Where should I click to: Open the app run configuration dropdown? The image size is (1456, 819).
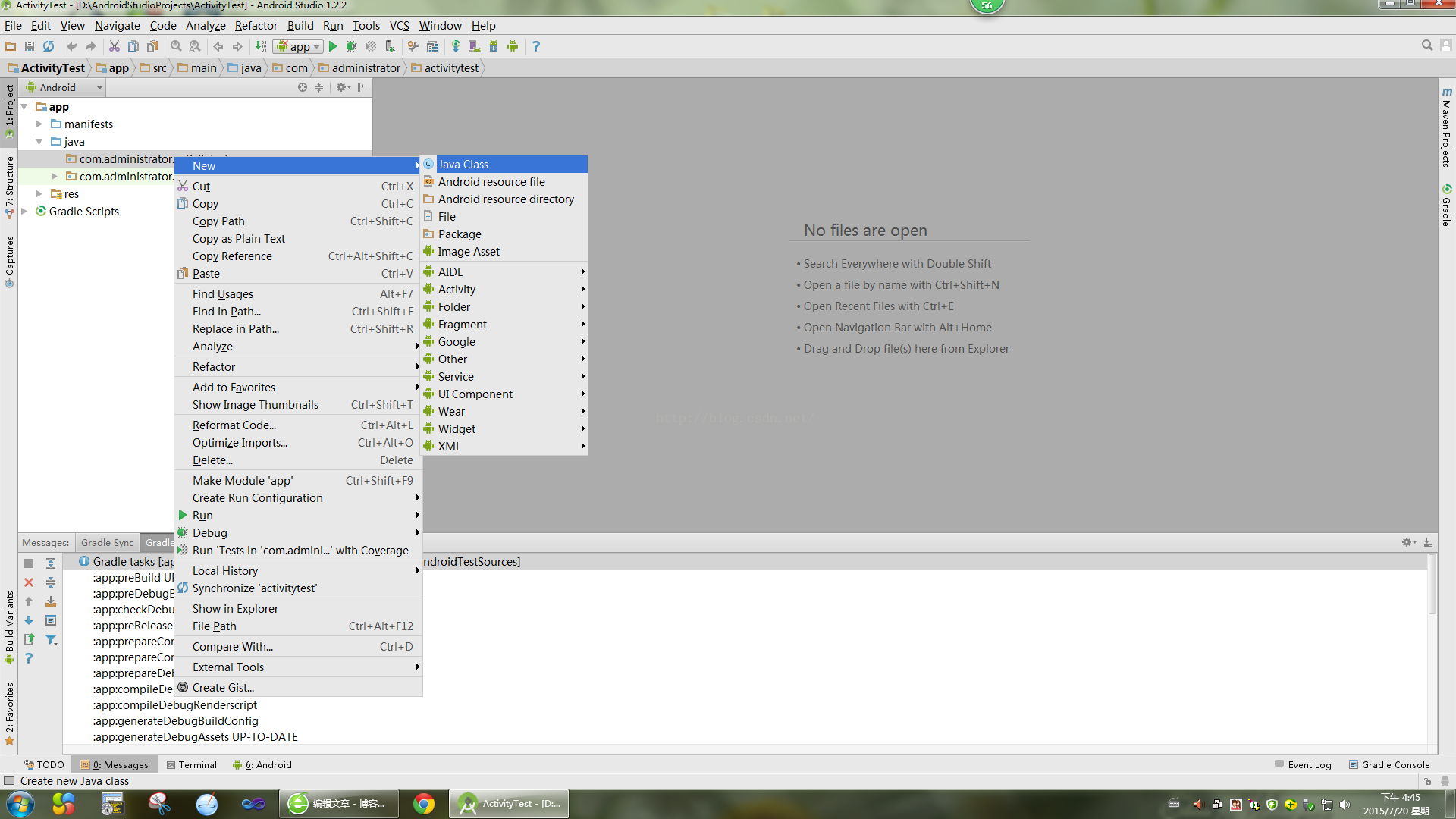click(x=299, y=46)
